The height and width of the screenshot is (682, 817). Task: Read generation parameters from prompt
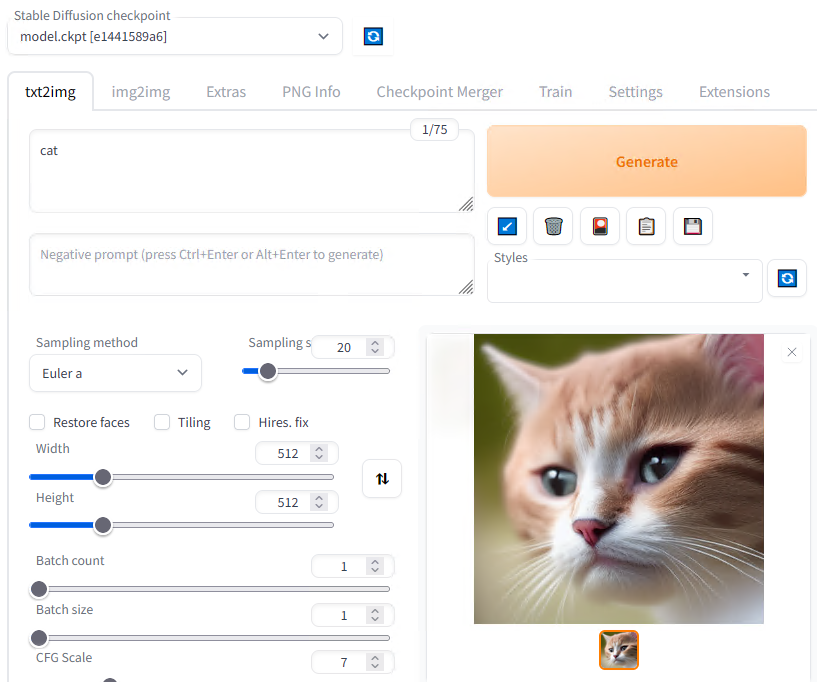click(507, 226)
